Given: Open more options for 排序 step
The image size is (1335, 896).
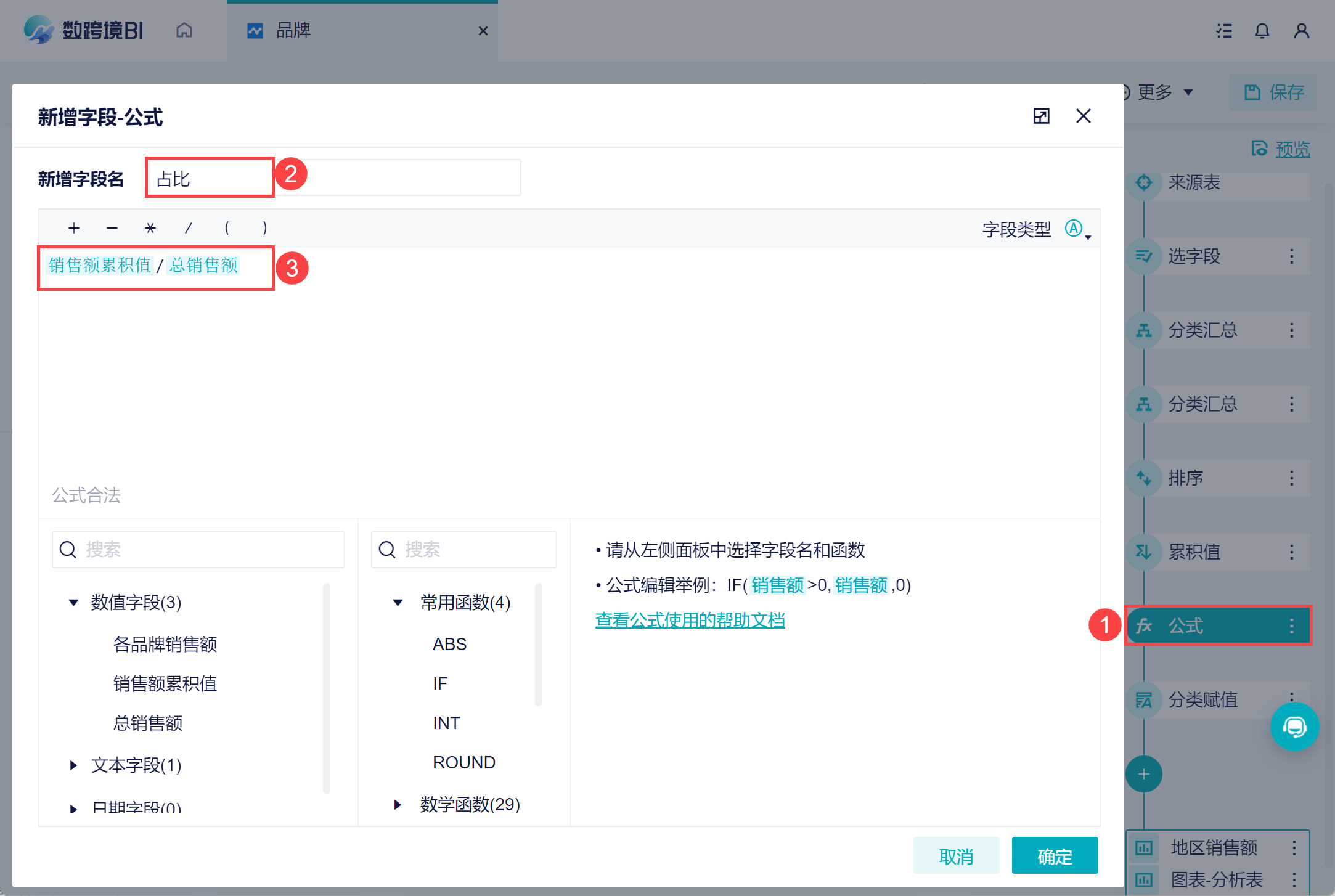Looking at the screenshot, I should point(1291,478).
